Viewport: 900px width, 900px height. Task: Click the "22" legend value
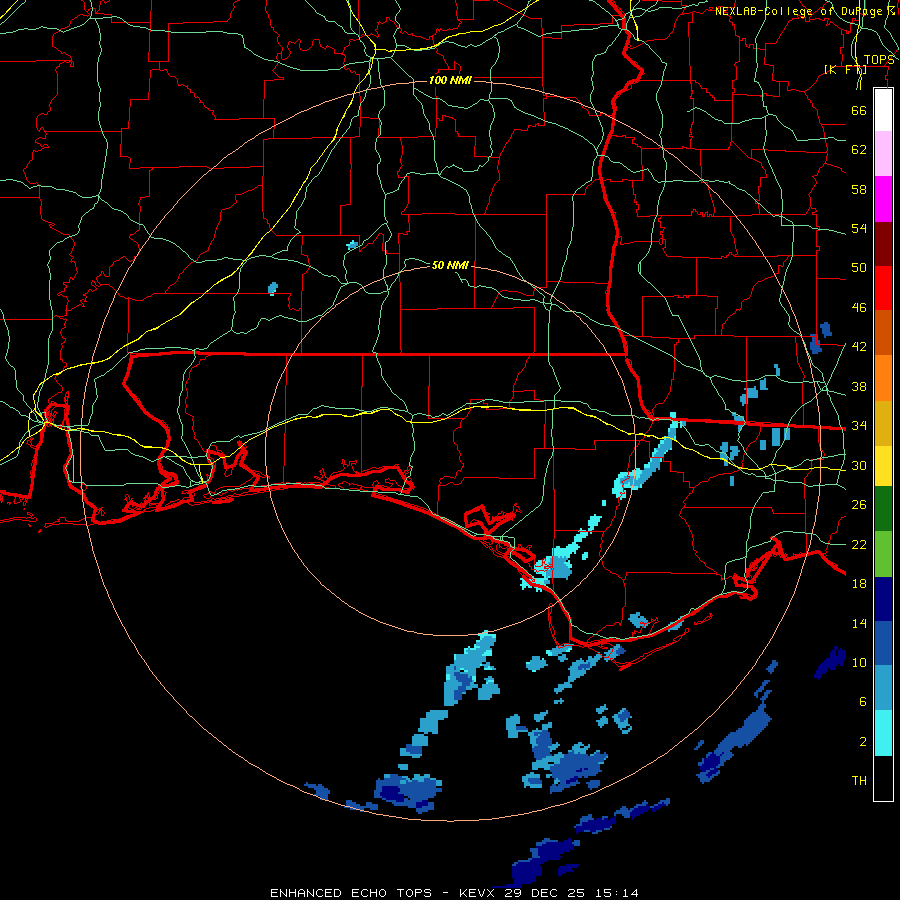(x=859, y=545)
